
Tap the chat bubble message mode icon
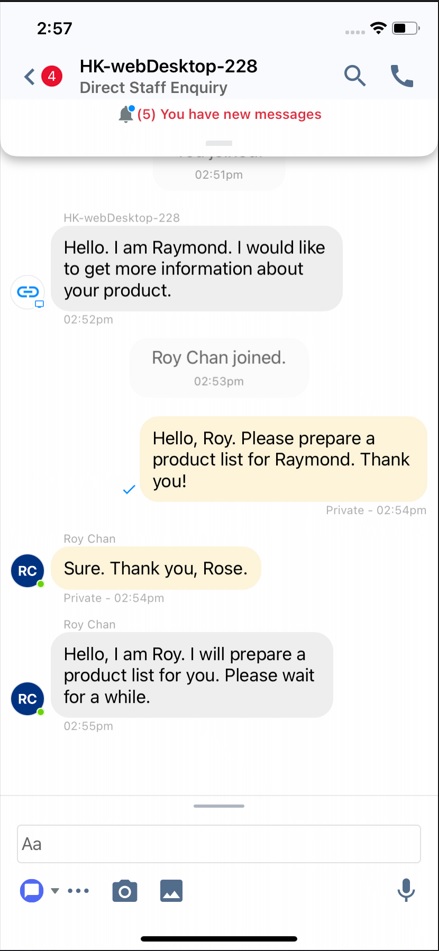click(x=32, y=891)
